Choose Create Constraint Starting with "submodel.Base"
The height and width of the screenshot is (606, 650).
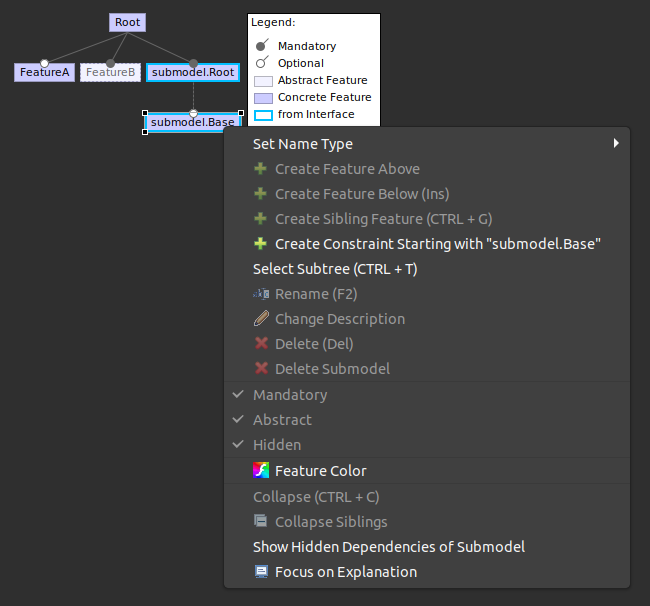tap(427, 244)
